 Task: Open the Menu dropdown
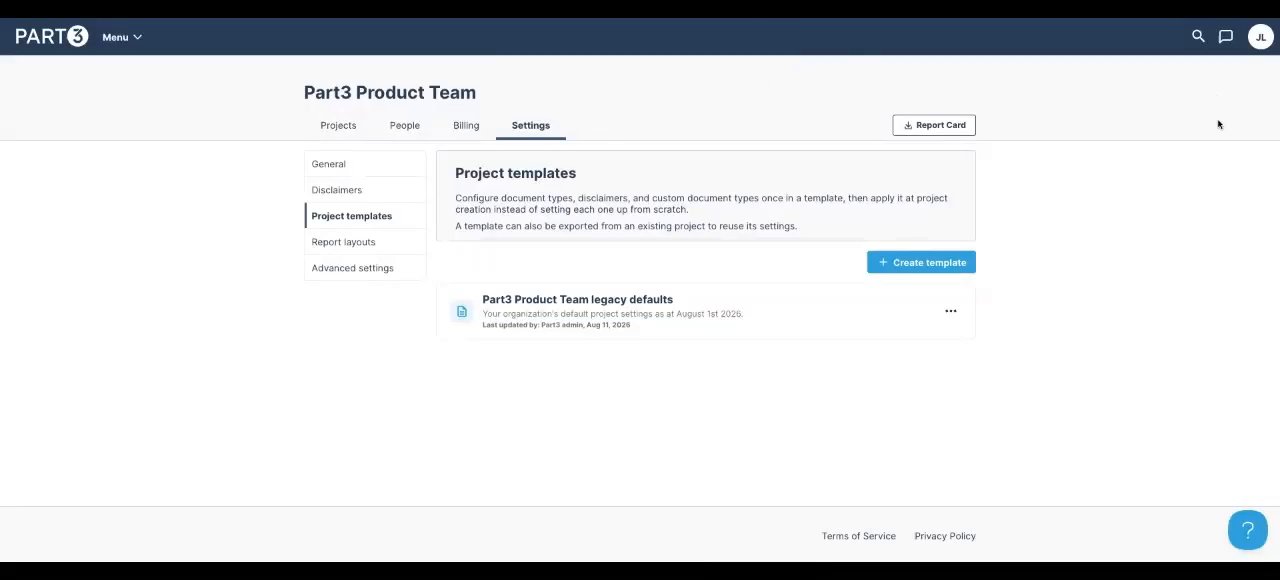[122, 37]
